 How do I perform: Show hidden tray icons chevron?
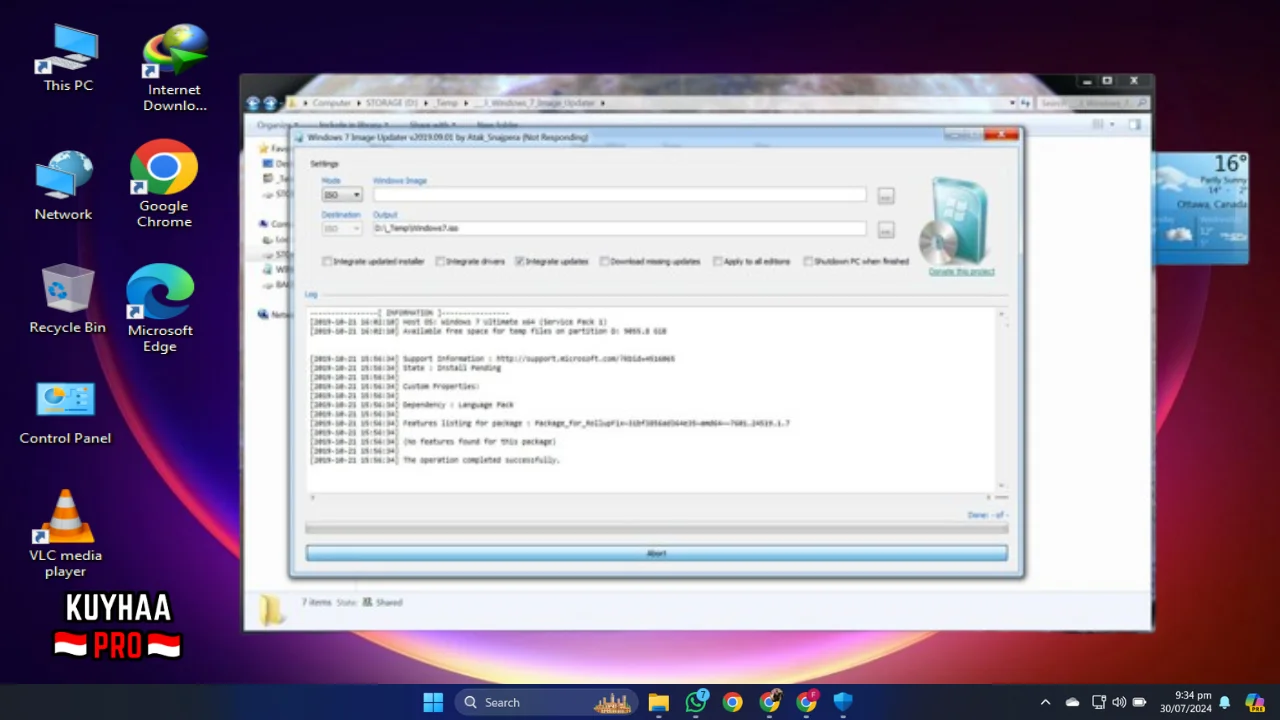(1046, 702)
